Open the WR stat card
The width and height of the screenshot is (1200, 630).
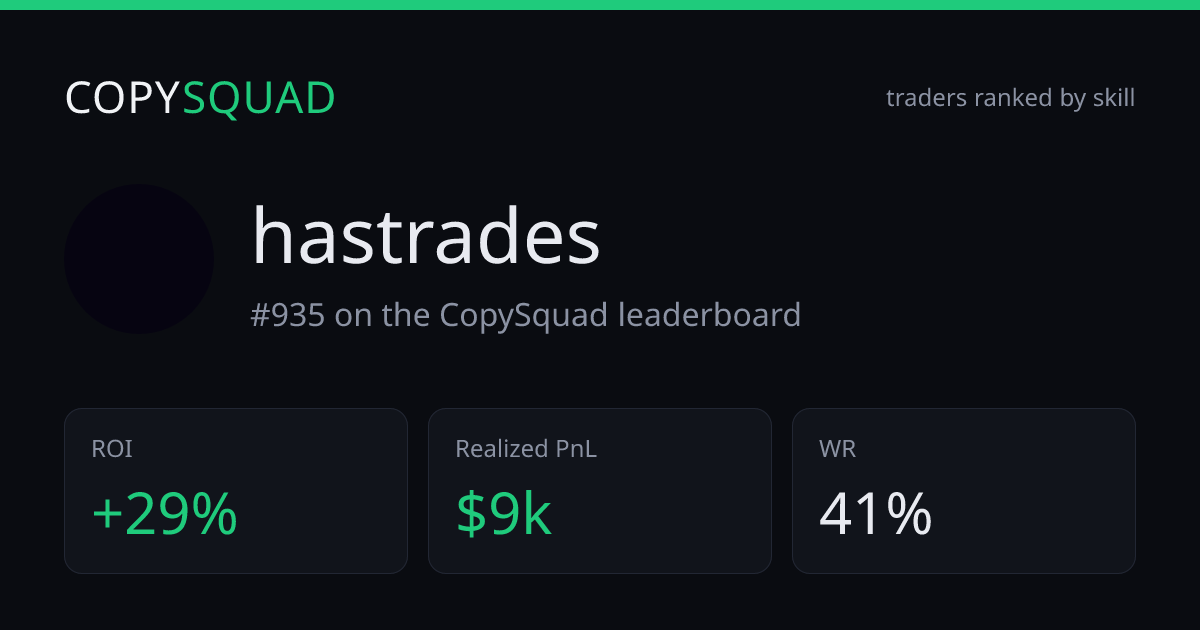coord(964,491)
